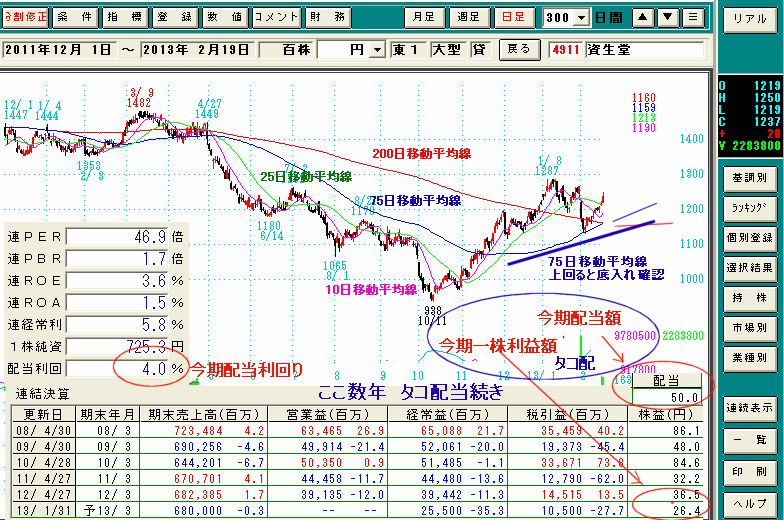Click sales figure 690,256 in 09/3 row

[x=198, y=446]
